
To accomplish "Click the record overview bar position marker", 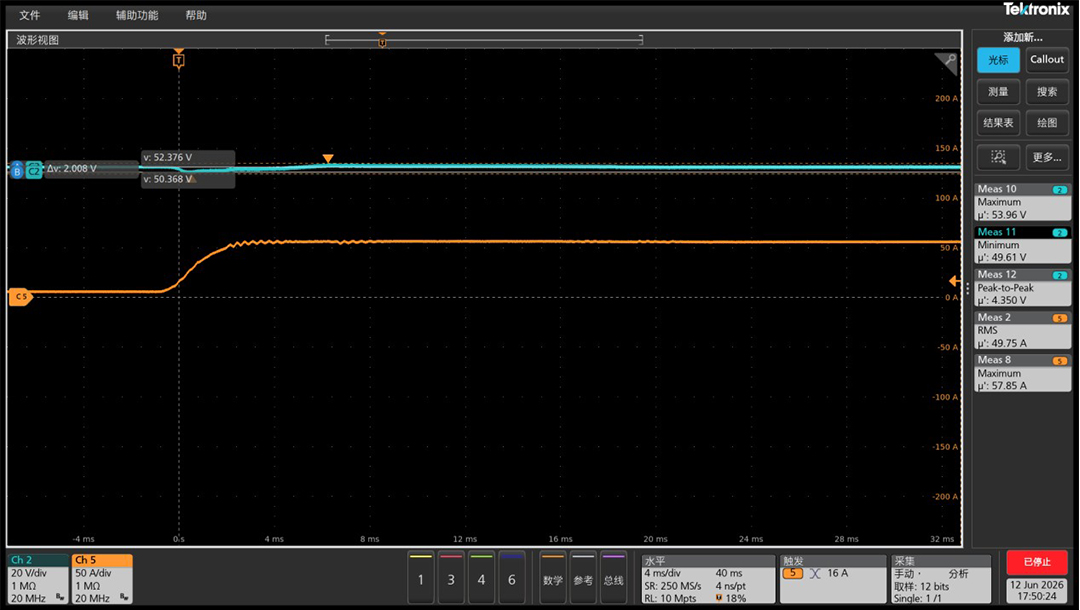I will (382, 41).
